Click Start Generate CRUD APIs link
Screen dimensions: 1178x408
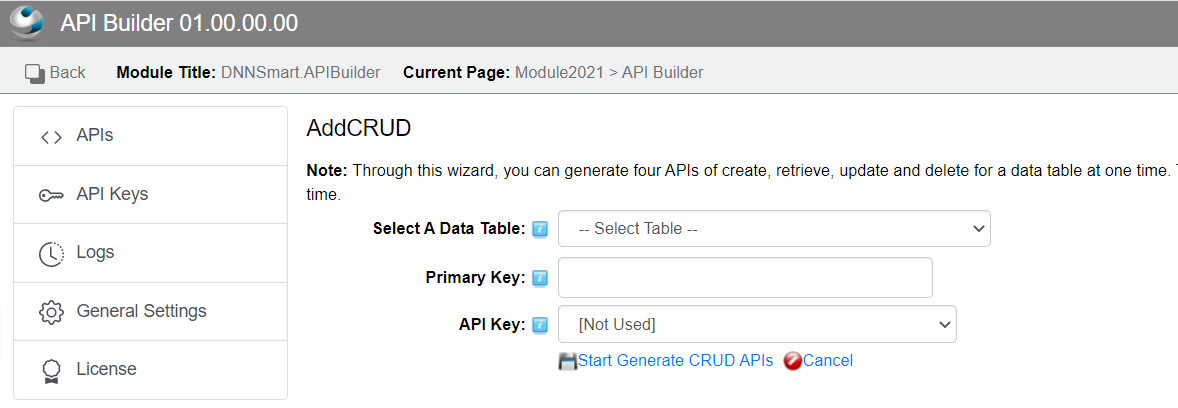[x=675, y=361]
